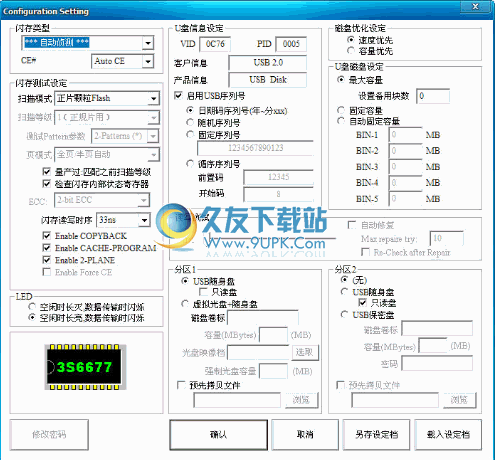Toggle 分区1 预先拷贝文件 checkbox
The height and width of the screenshot is (460, 495).
pyautogui.click(x=181, y=385)
